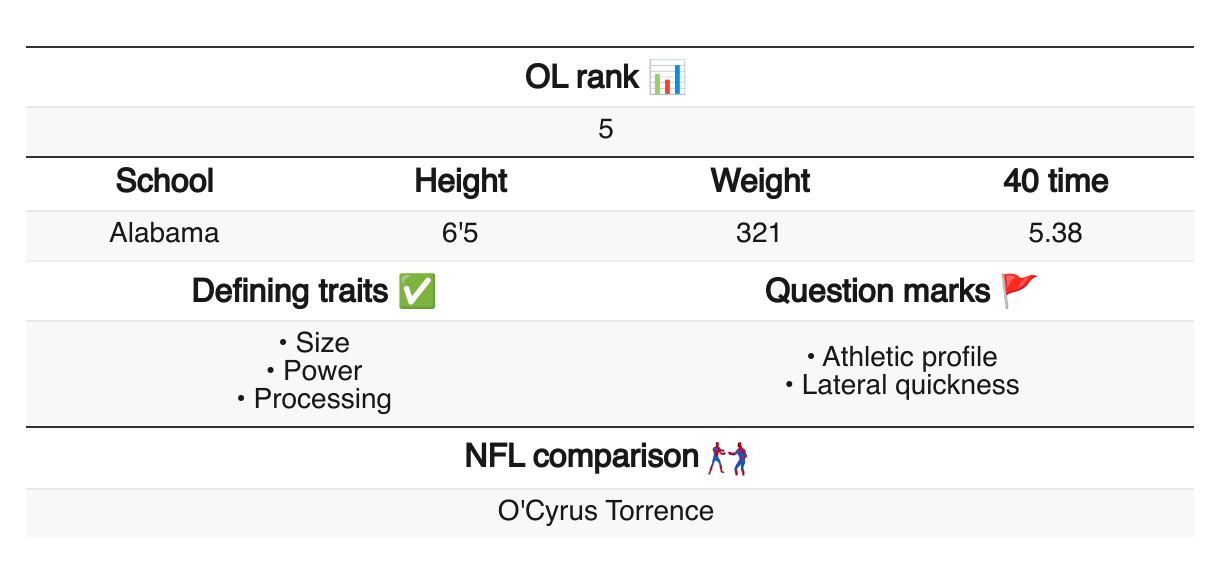This screenshot has height=566, width=1220.
Task: Click the O'Cyrus Torrence comparison name
Action: (606, 511)
